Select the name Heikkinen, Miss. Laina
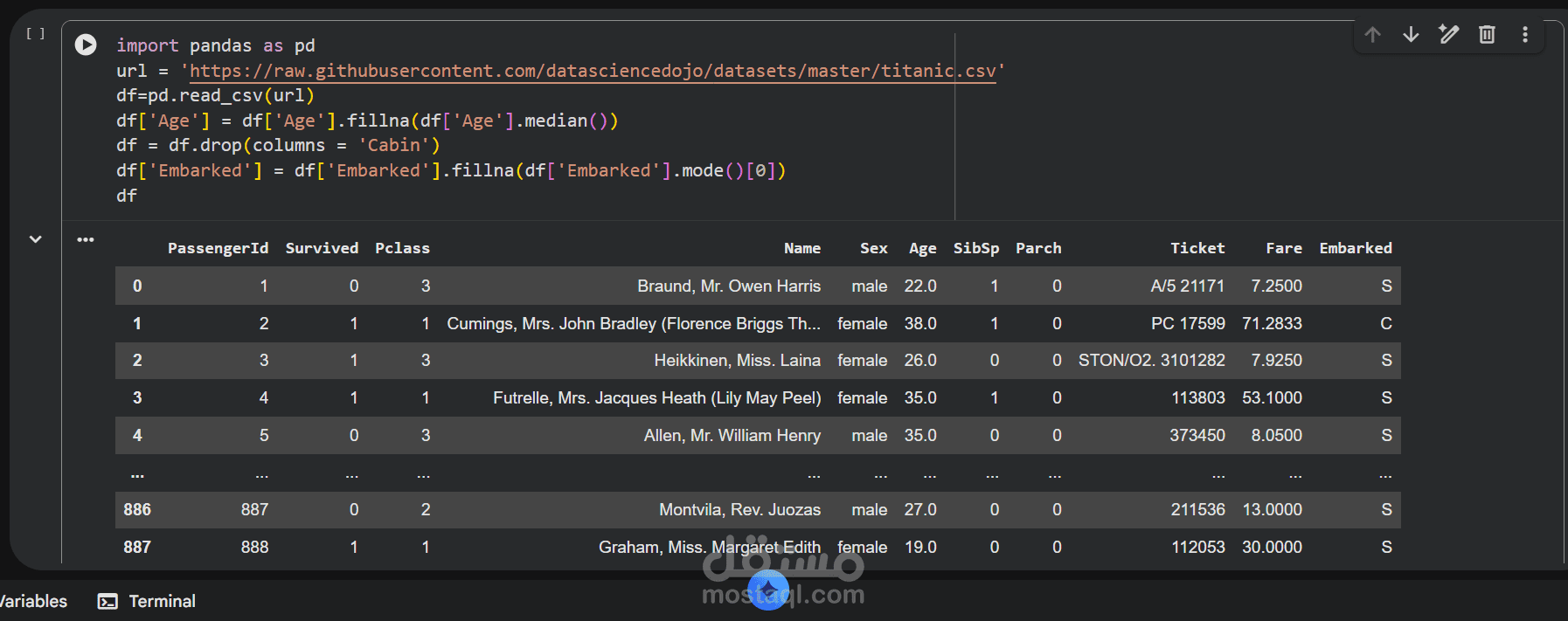Screen dimensions: 1568x621 [738, 360]
